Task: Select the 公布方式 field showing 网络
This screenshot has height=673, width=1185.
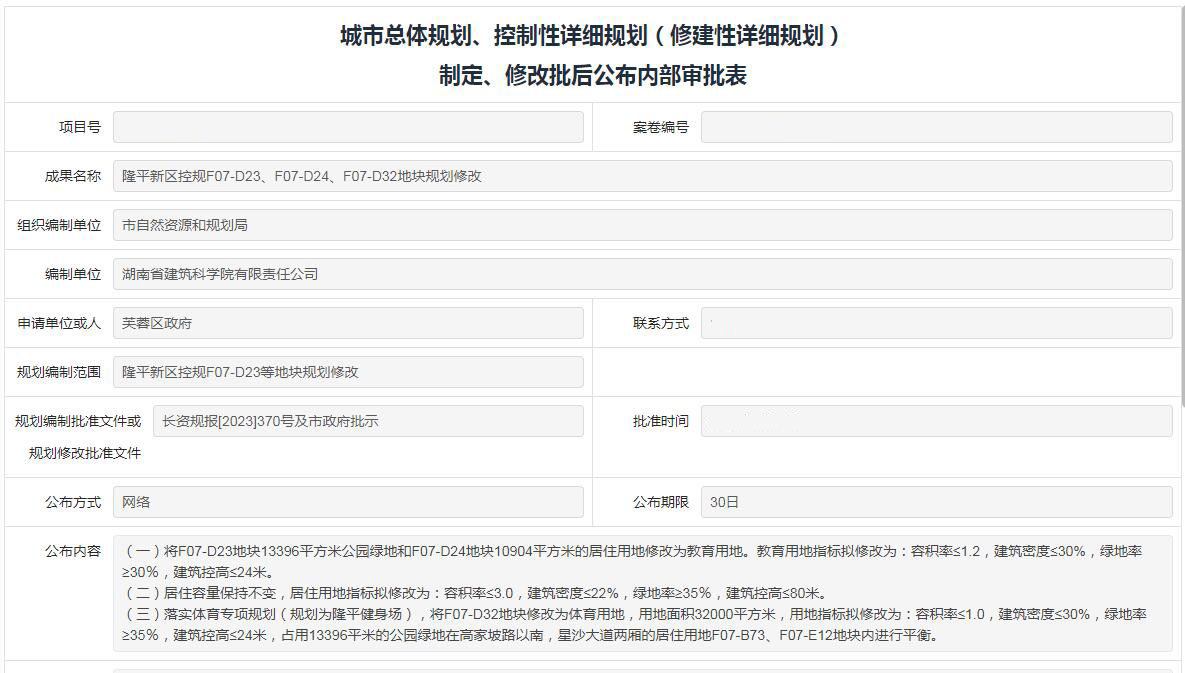Action: tap(347, 502)
